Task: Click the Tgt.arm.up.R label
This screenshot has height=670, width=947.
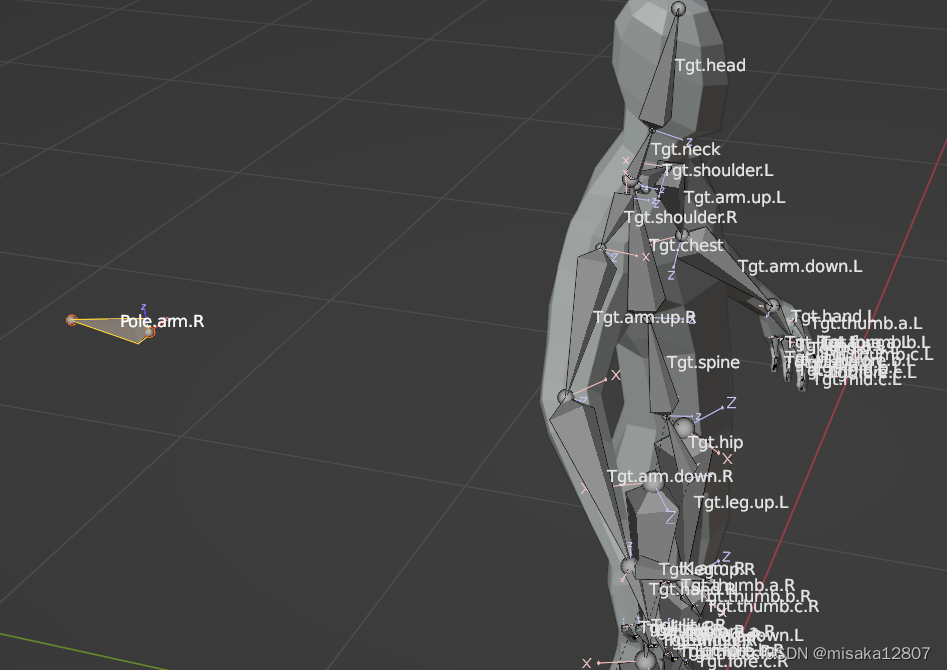Action: 644,318
